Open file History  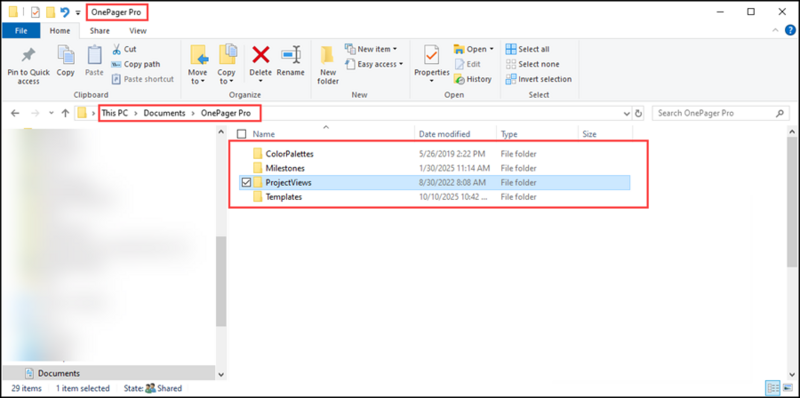(x=472, y=79)
